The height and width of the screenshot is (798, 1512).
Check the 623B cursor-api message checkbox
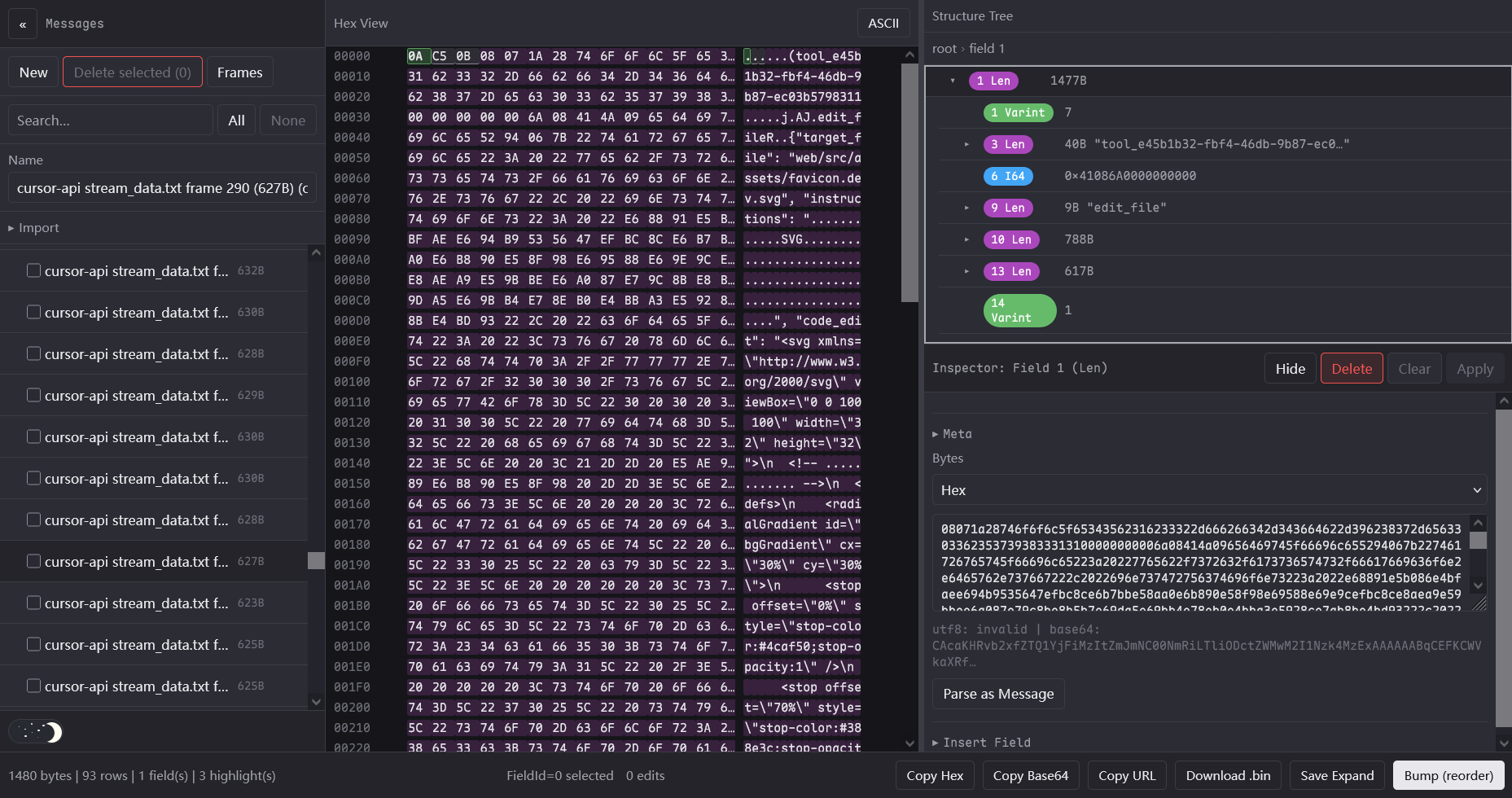click(x=33, y=603)
